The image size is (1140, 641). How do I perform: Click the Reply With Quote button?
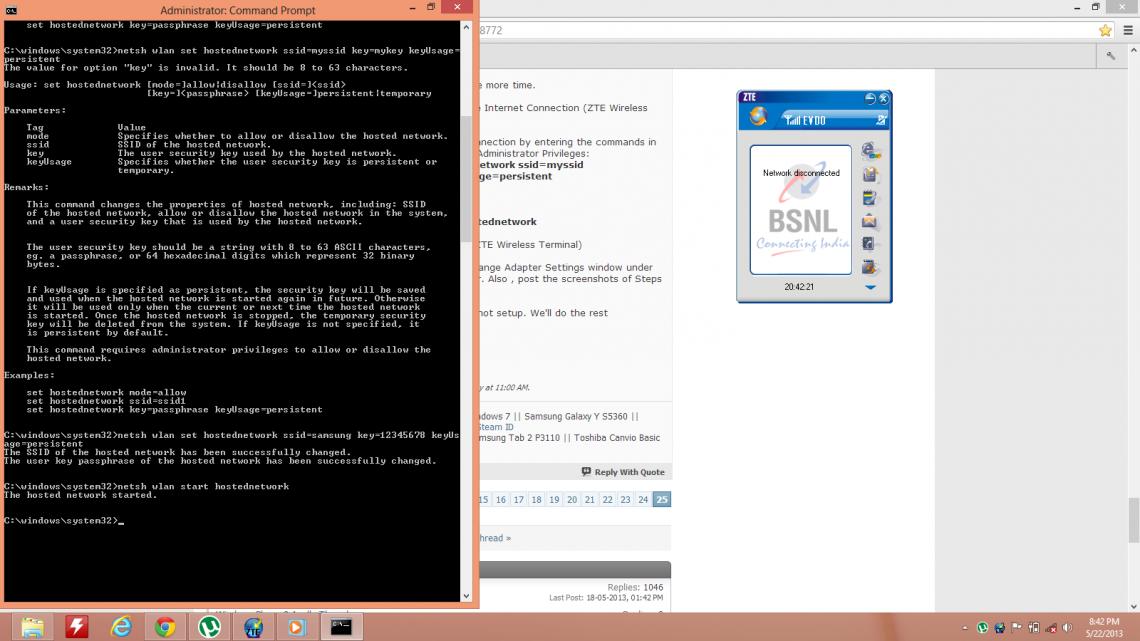pyautogui.click(x=623, y=472)
